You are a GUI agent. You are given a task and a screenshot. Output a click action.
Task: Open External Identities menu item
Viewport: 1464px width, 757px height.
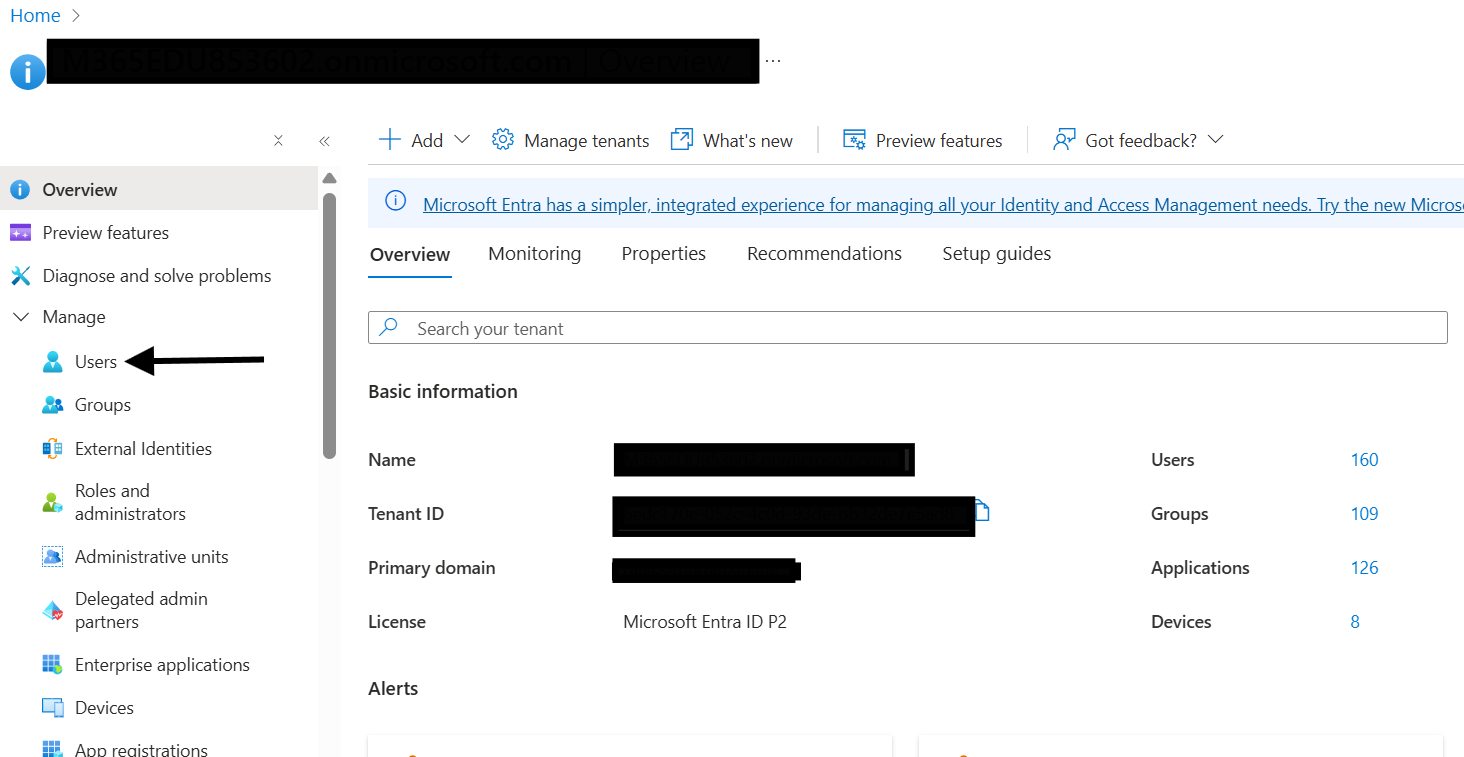[143, 449]
